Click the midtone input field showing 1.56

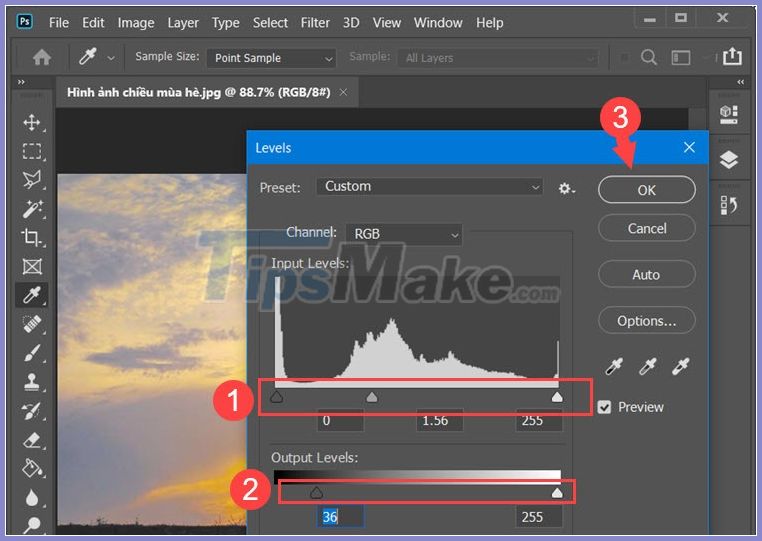[x=439, y=420]
